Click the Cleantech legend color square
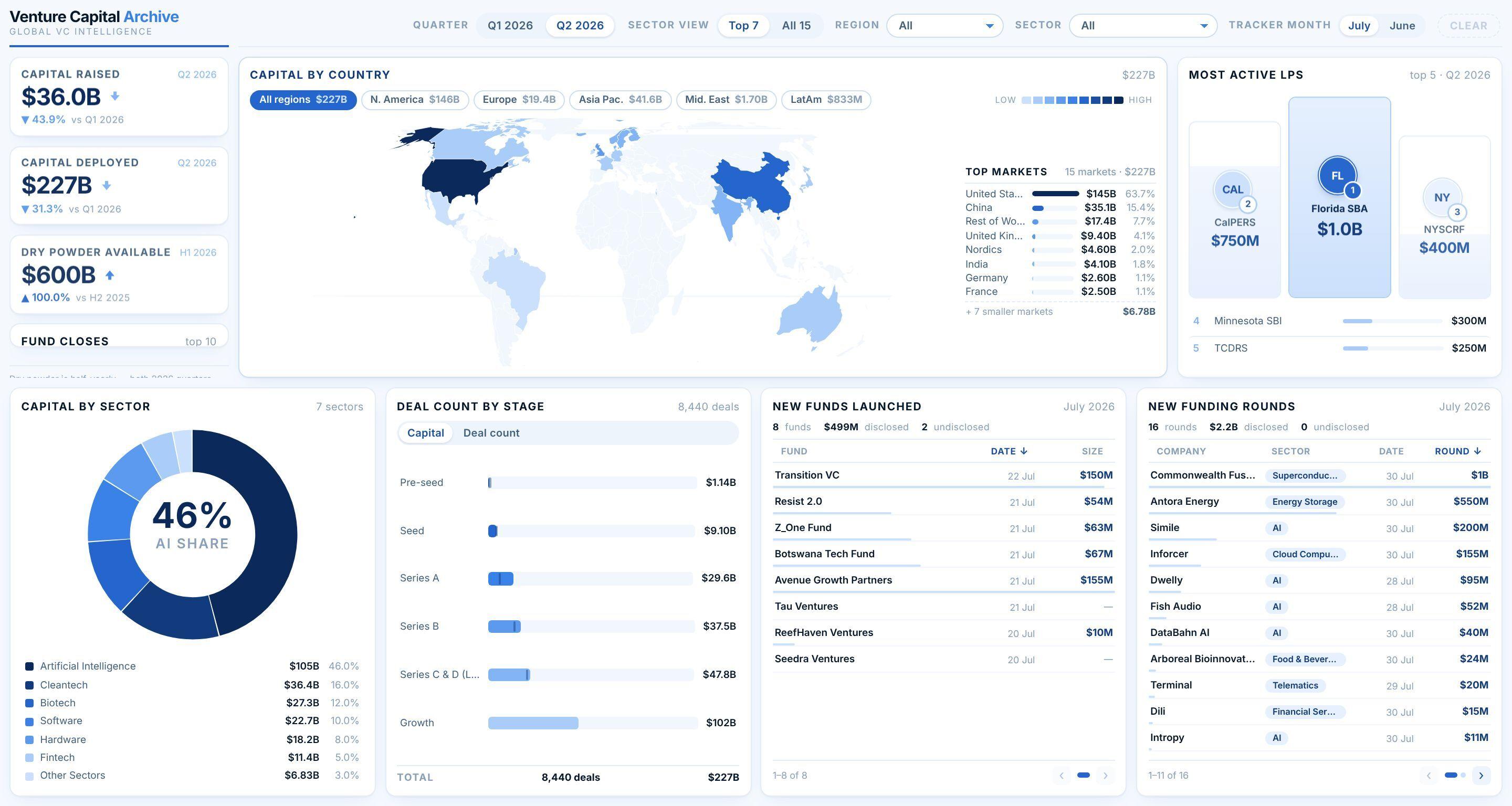The image size is (1512, 806). [x=29, y=685]
